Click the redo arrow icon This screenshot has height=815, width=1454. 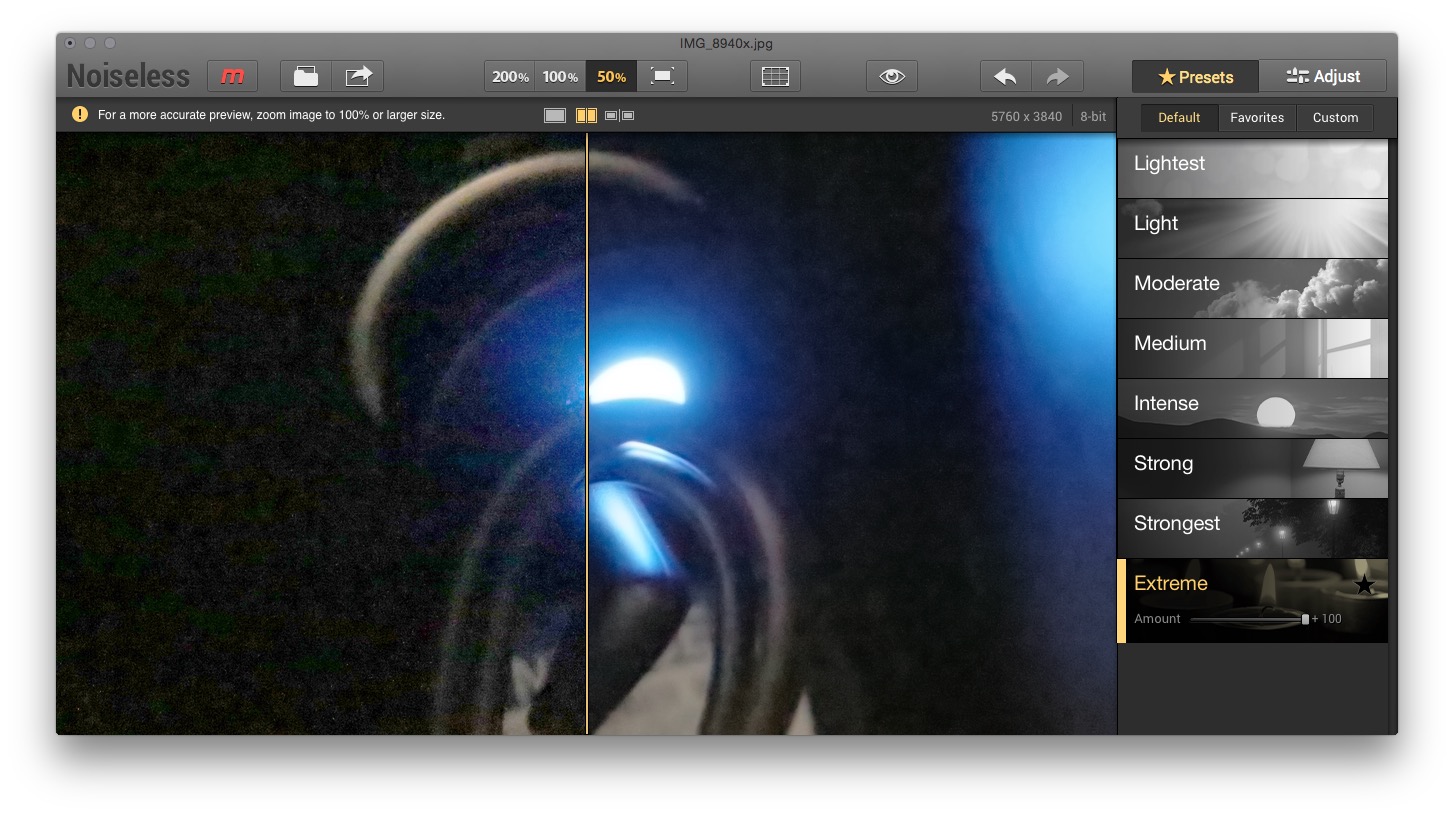coord(1057,76)
